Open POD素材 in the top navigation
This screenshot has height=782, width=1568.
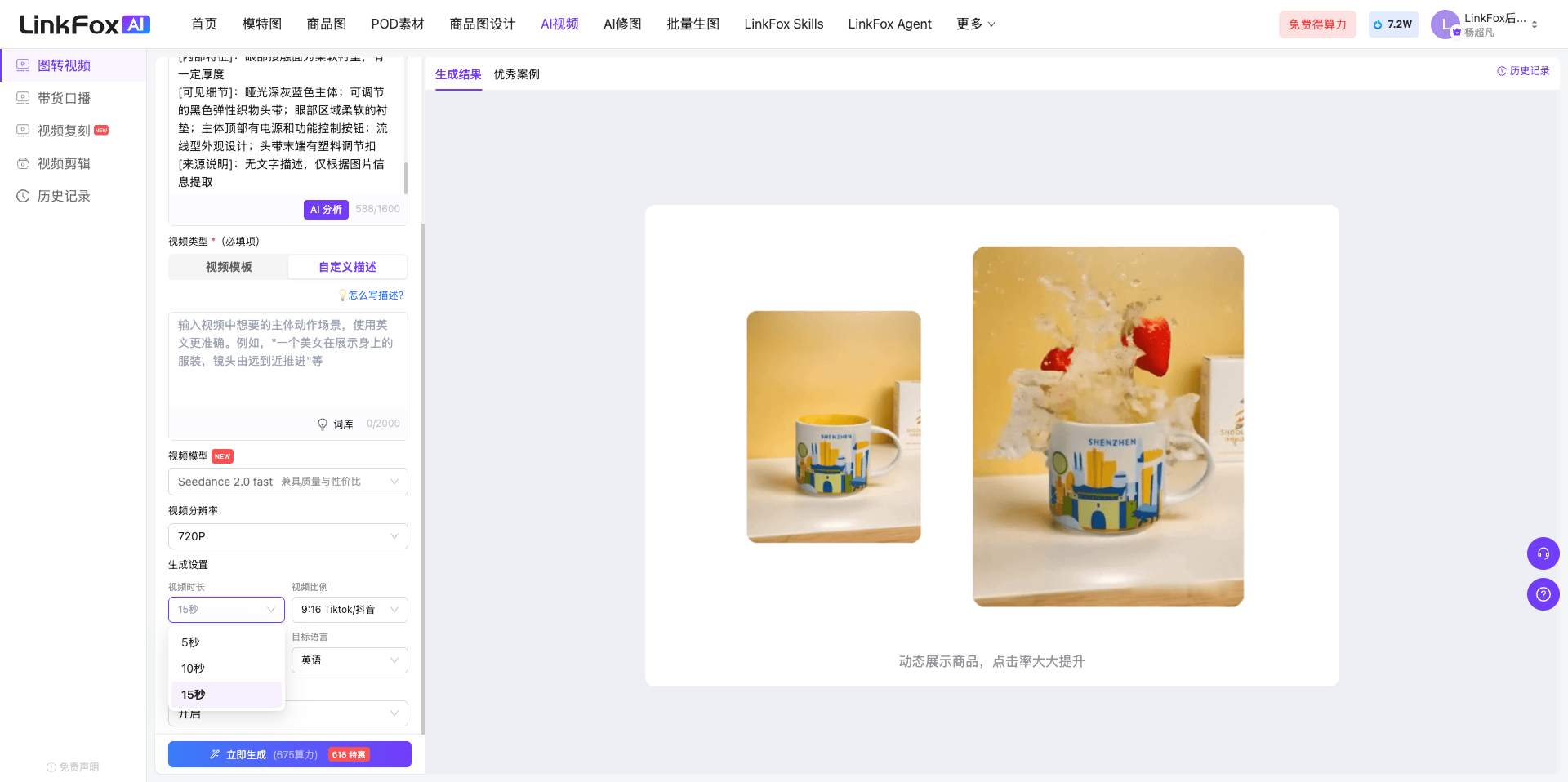click(398, 24)
